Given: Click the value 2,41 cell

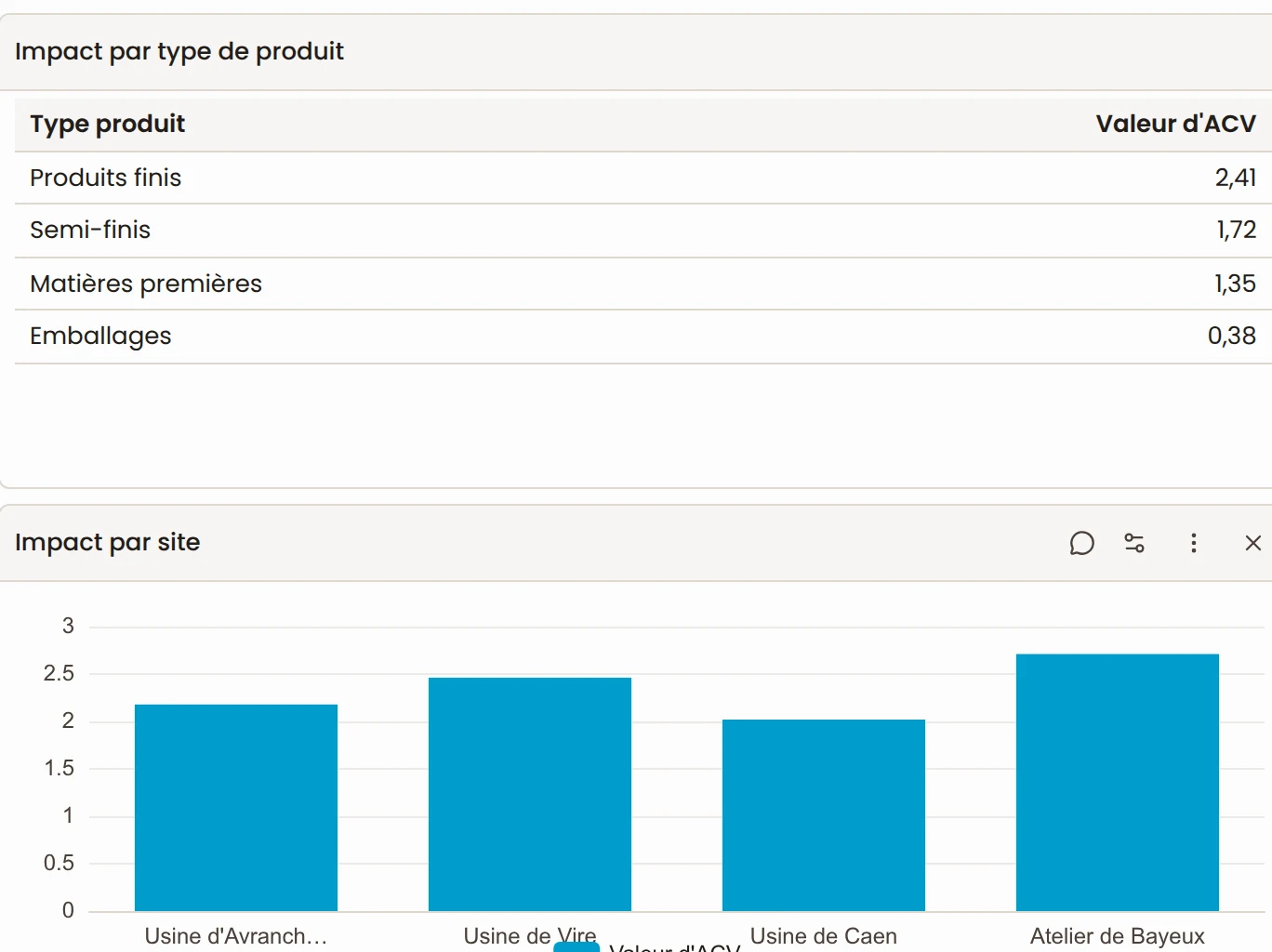Looking at the screenshot, I should pos(1235,178).
